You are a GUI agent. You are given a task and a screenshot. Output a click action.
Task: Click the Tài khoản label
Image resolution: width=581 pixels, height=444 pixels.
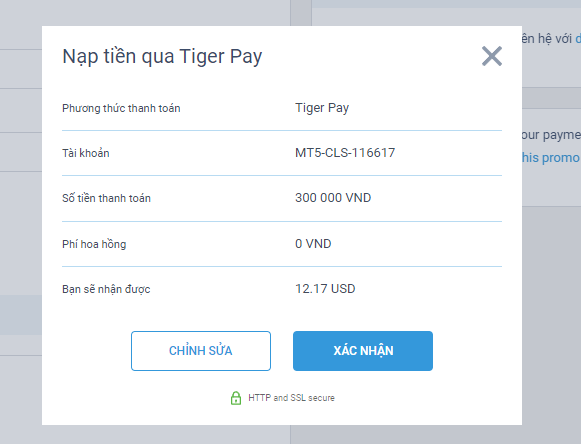[x=86, y=153]
